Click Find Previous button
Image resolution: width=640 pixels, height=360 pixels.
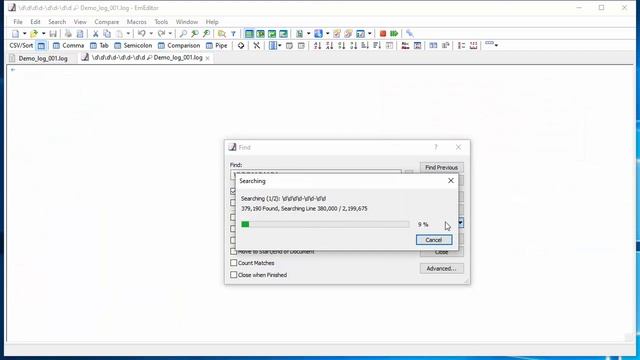click(441, 167)
